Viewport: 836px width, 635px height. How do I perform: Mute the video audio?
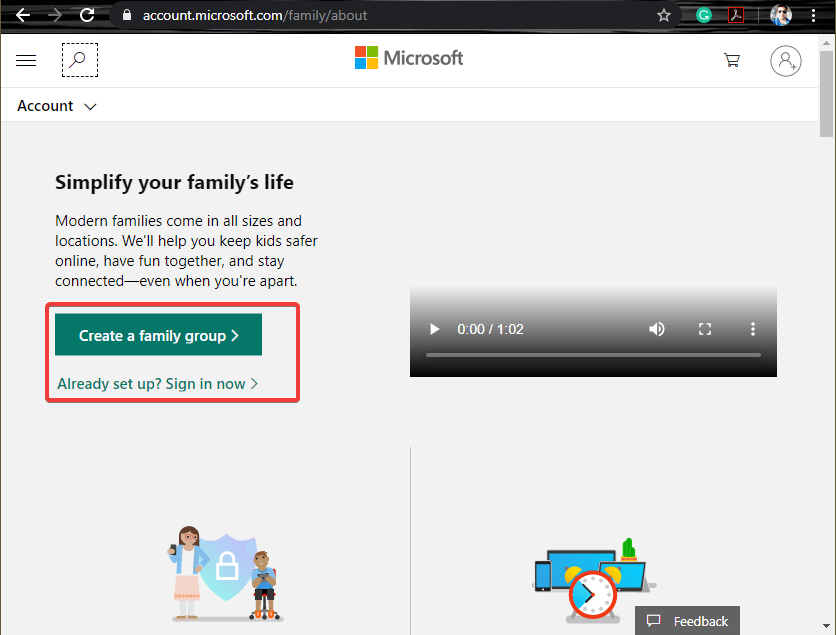[657, 329]
